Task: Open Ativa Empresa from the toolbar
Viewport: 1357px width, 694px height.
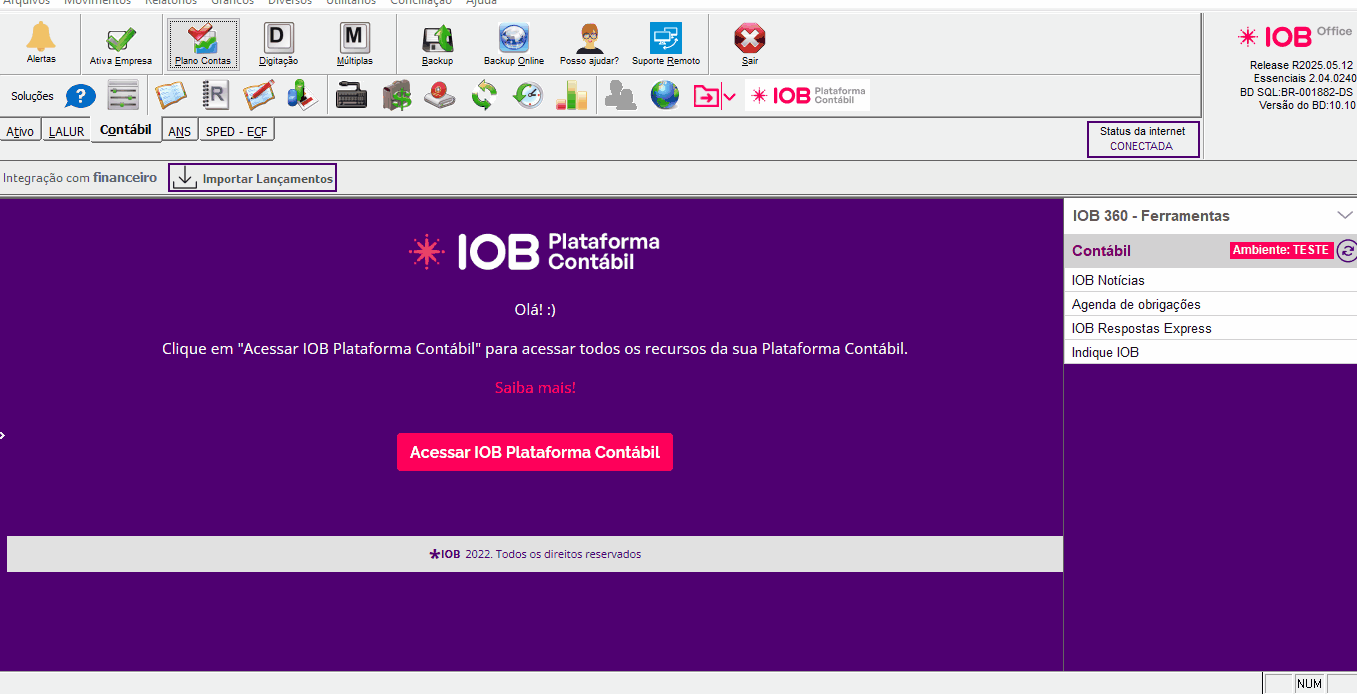Action: pos(121,43)
